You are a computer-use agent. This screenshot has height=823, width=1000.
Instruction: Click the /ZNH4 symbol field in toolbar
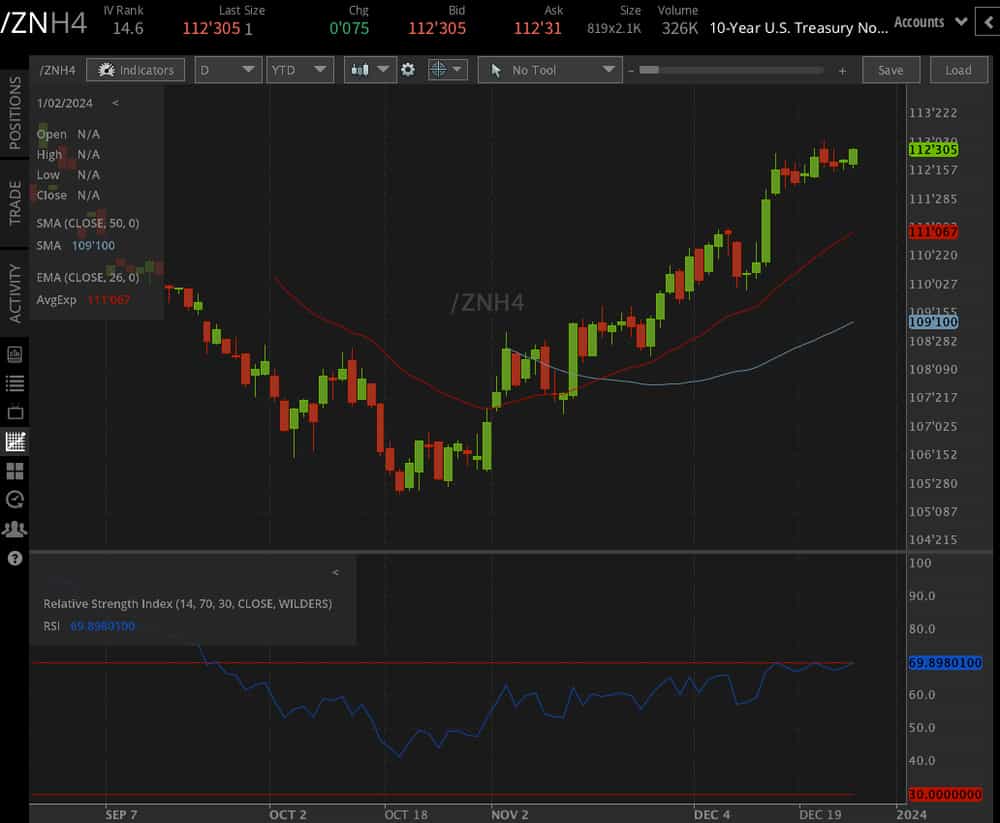coord(57,70)
